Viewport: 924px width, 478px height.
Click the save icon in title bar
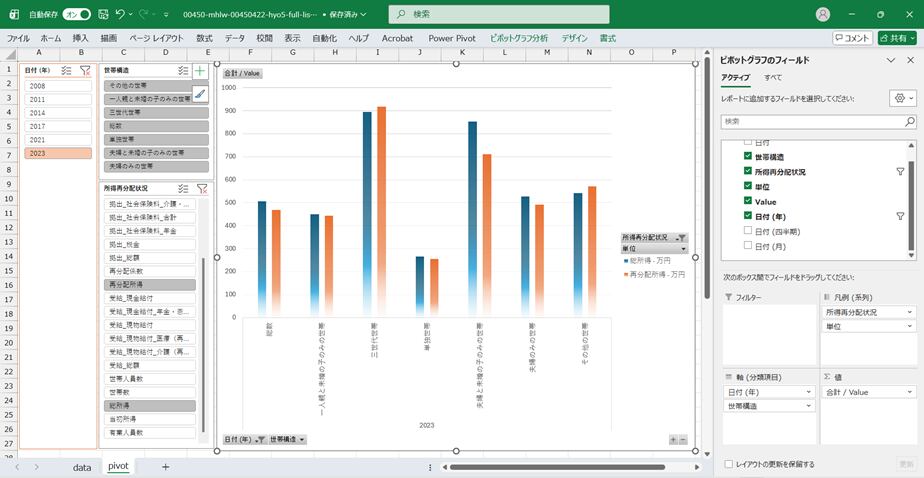coord(104,15)
